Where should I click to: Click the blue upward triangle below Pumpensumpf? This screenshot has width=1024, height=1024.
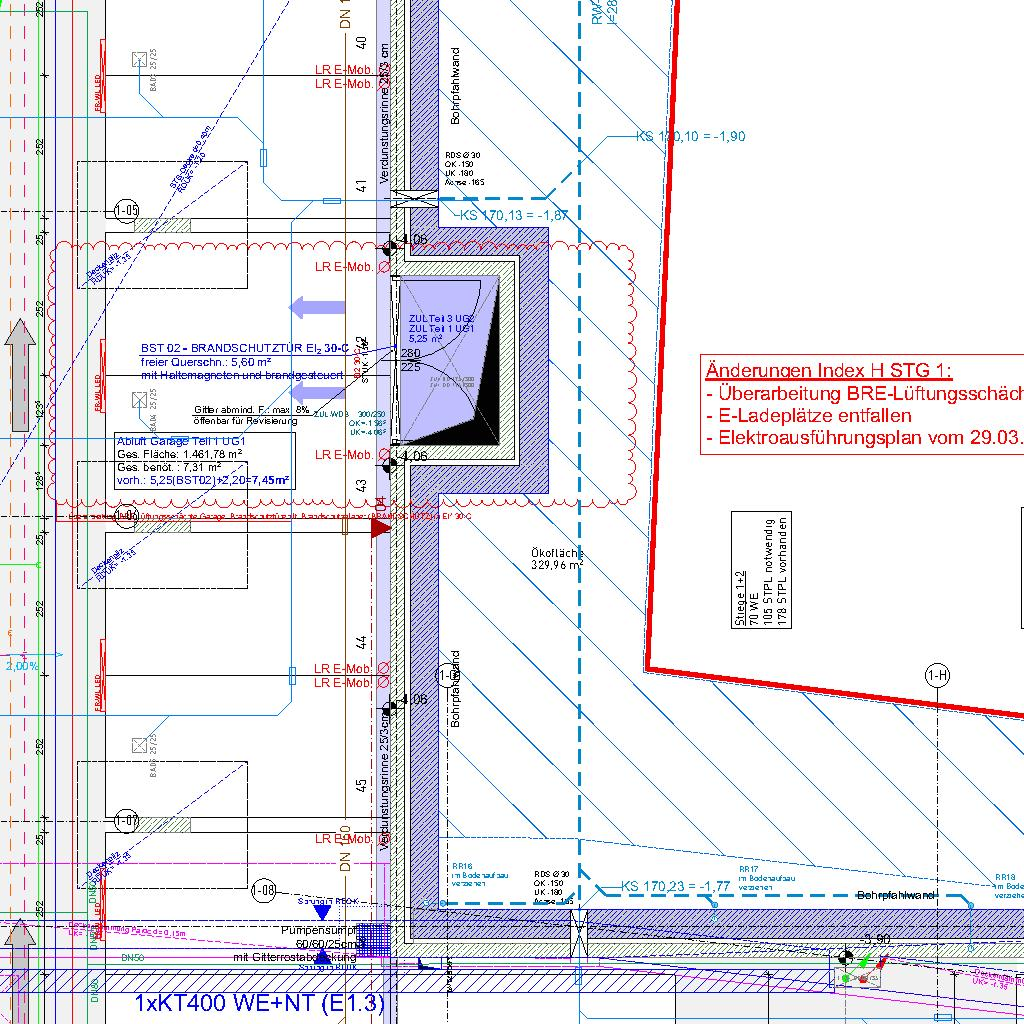coord(322,958)
